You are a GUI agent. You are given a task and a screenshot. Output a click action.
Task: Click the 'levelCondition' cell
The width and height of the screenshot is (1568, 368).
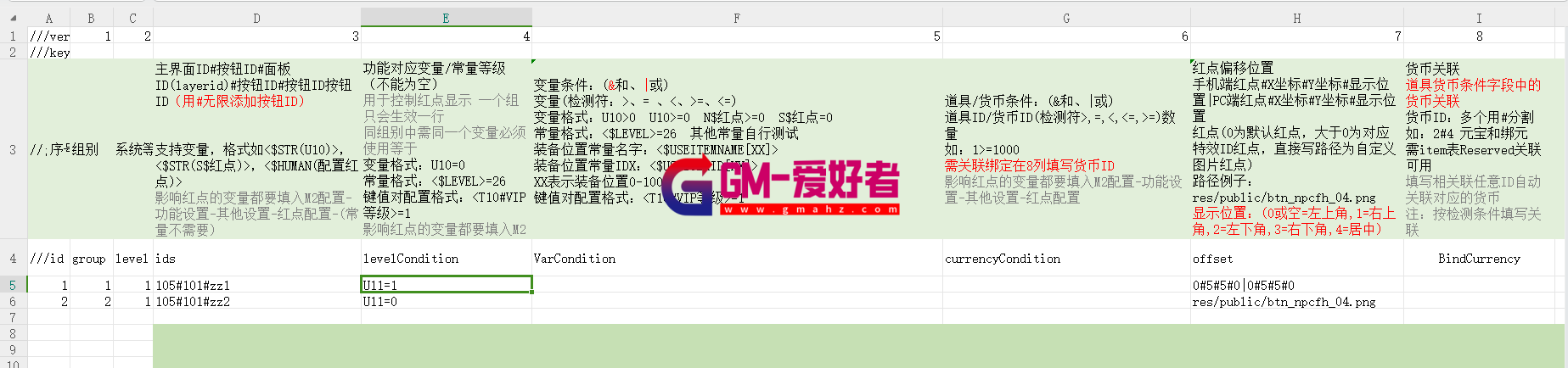(447, 258)
